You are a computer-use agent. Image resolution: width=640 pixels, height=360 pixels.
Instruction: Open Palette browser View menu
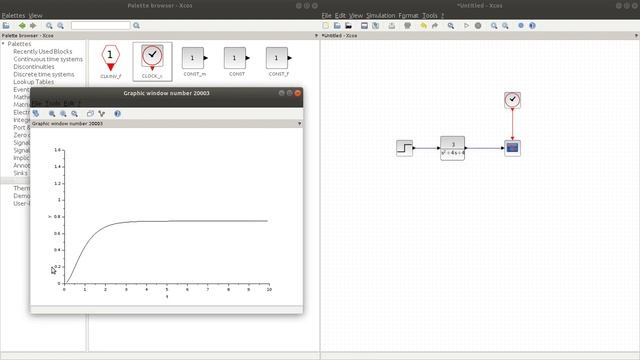(36, 16)
